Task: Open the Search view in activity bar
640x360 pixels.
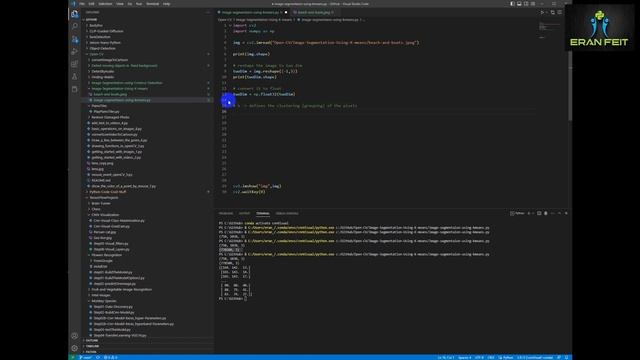Action: [x=75, y=26]
